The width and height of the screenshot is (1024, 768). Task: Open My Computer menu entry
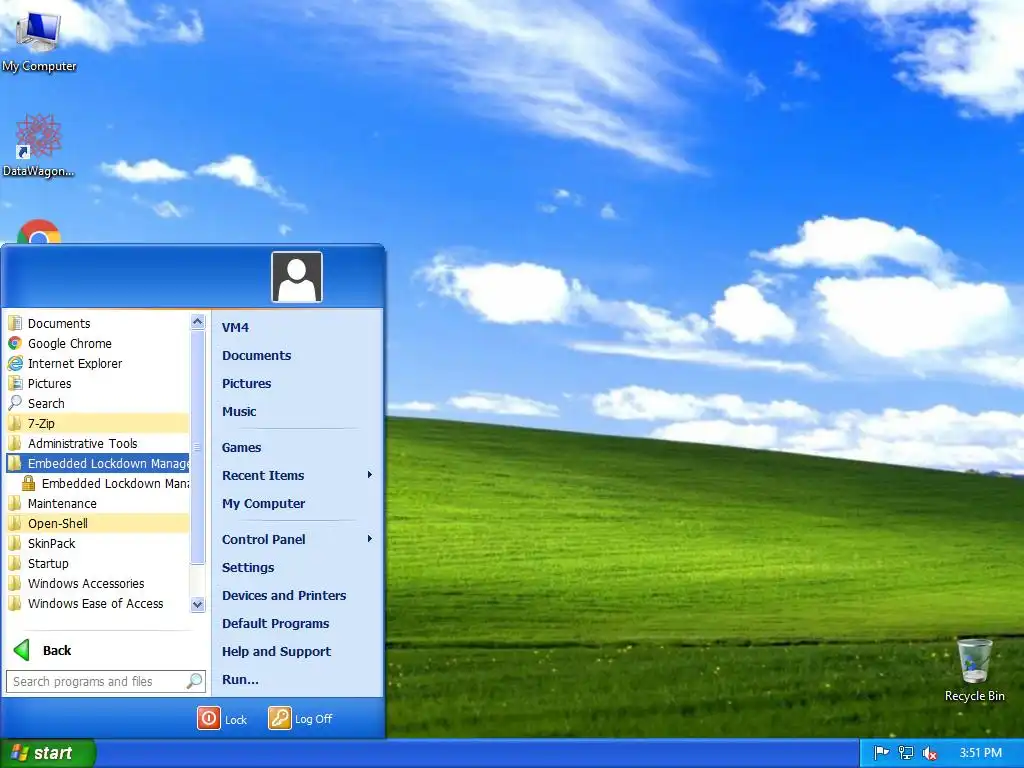pyautogui.click(x=263, y=504)
